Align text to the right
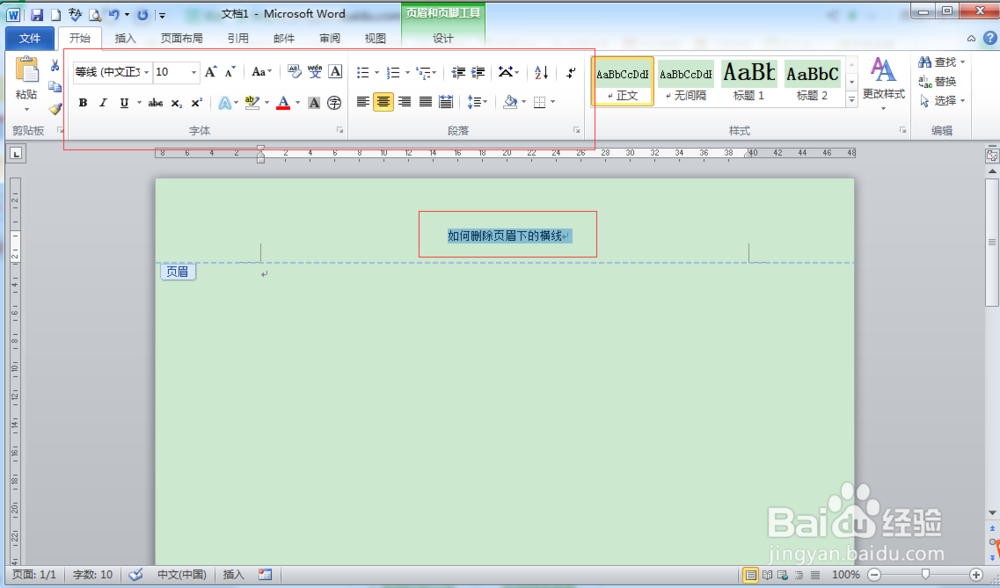1000x588 pixels. point(404,101)
